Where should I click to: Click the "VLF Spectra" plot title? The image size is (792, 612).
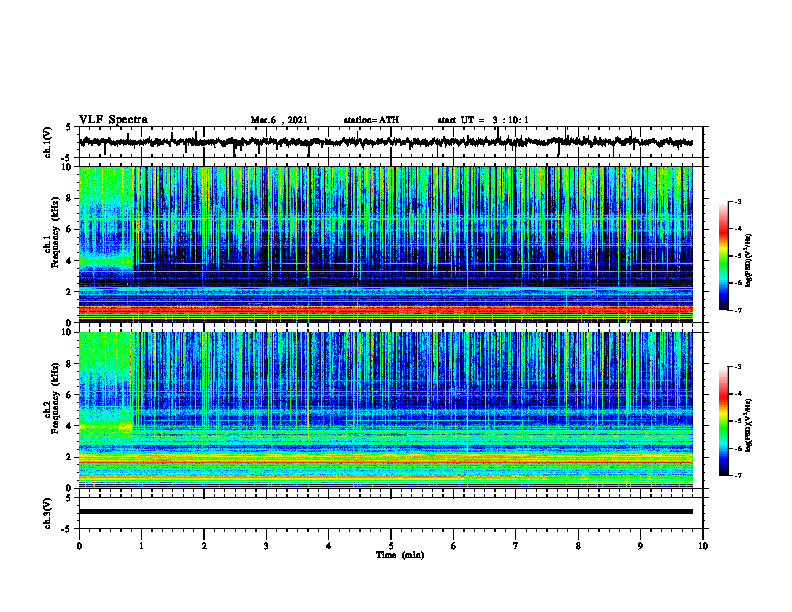113,119
